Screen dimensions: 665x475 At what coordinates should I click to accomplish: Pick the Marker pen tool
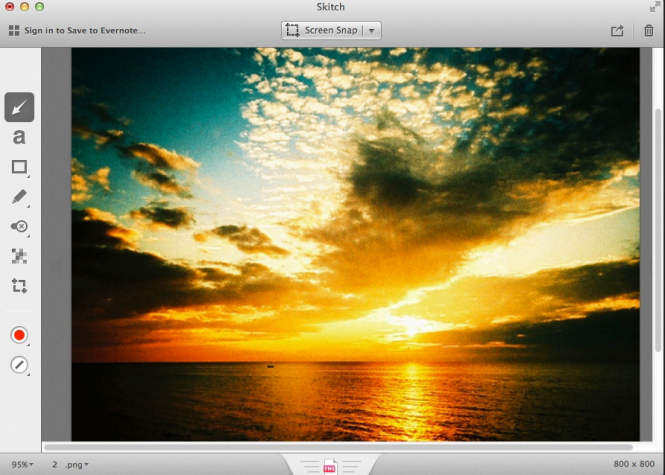coord(19,197)
